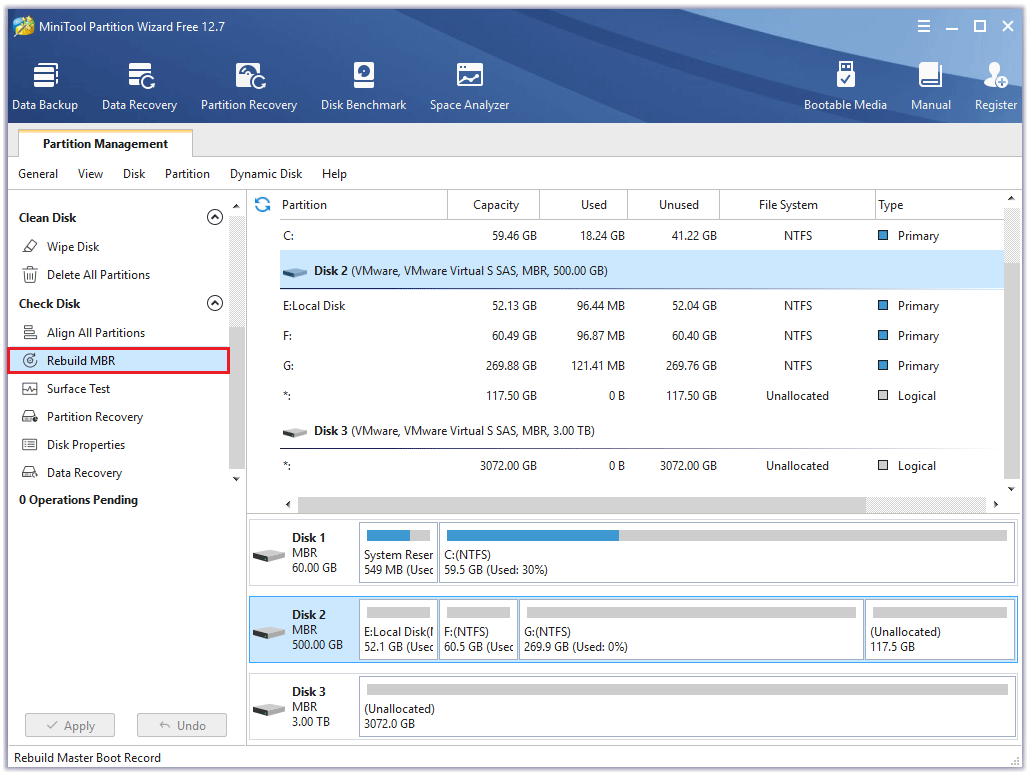Click the Type column header
This screenshot has height=775, width=1029.
[939, 205]
